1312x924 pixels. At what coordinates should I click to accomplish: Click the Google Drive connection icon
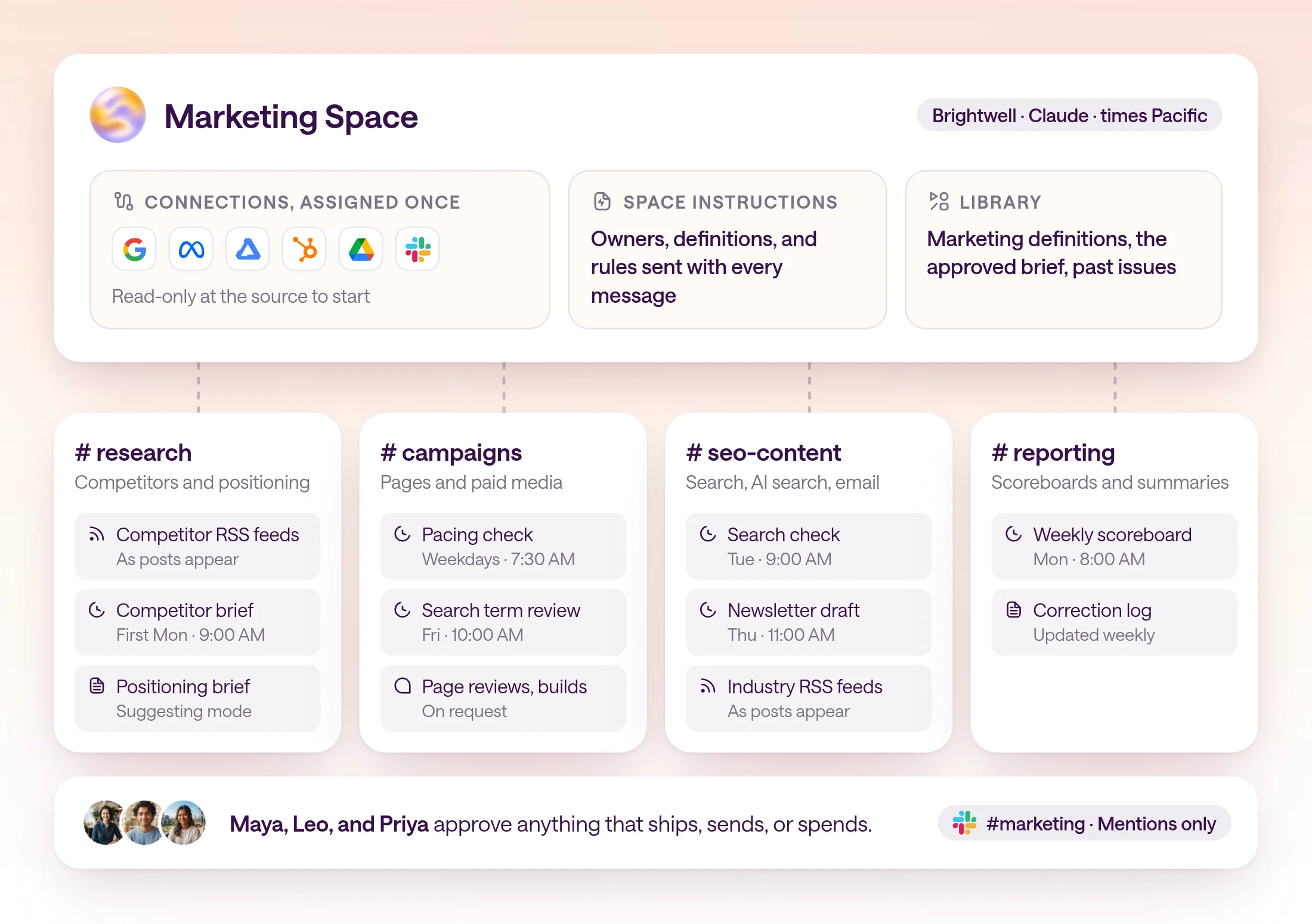(361, 249)
